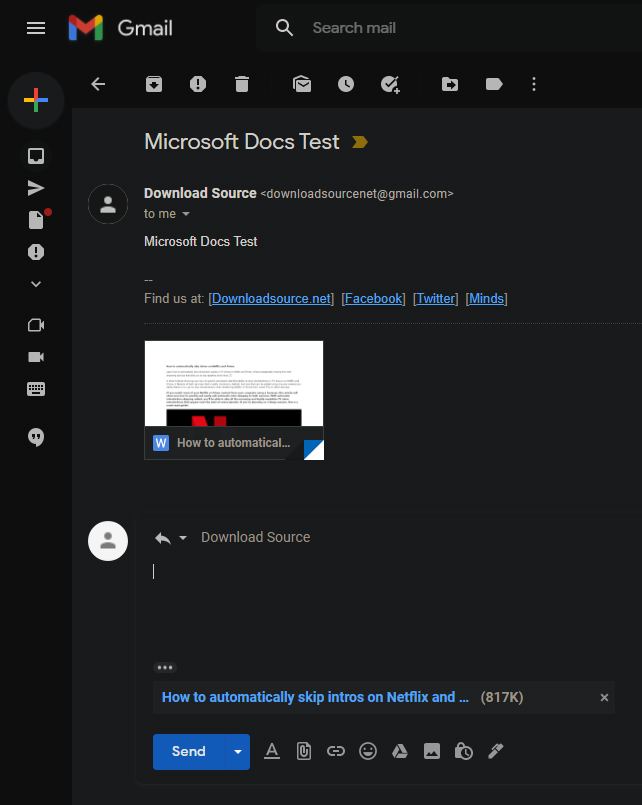Go back to inbox arrow
This screenshot has height=805, width=642.
click(x=98, y=84)
